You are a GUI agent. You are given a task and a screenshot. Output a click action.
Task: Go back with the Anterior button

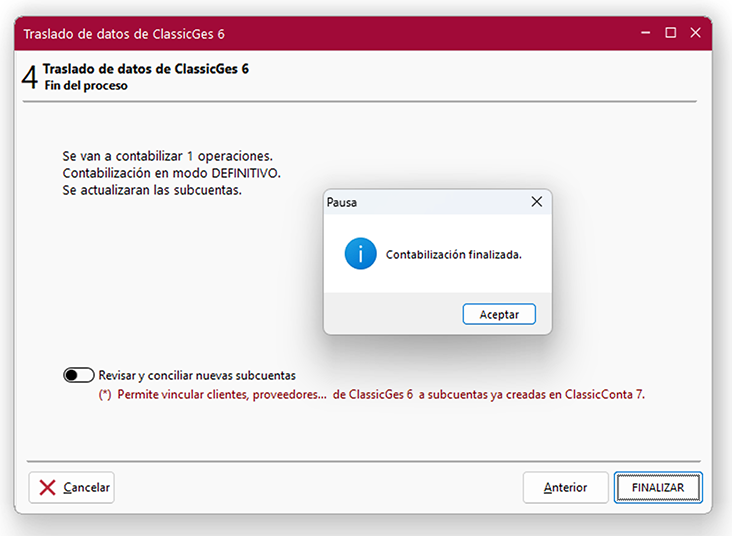pos(565,487)
